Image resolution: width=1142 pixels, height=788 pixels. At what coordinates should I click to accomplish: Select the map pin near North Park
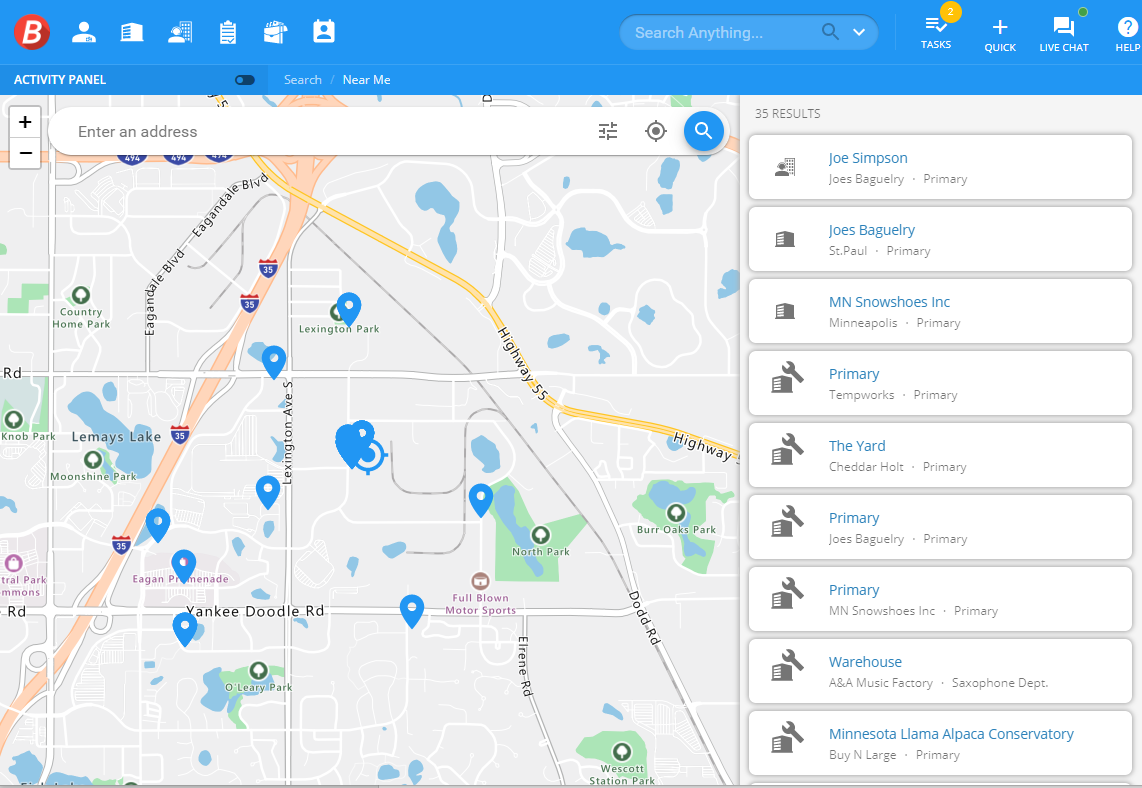(481, 500)
